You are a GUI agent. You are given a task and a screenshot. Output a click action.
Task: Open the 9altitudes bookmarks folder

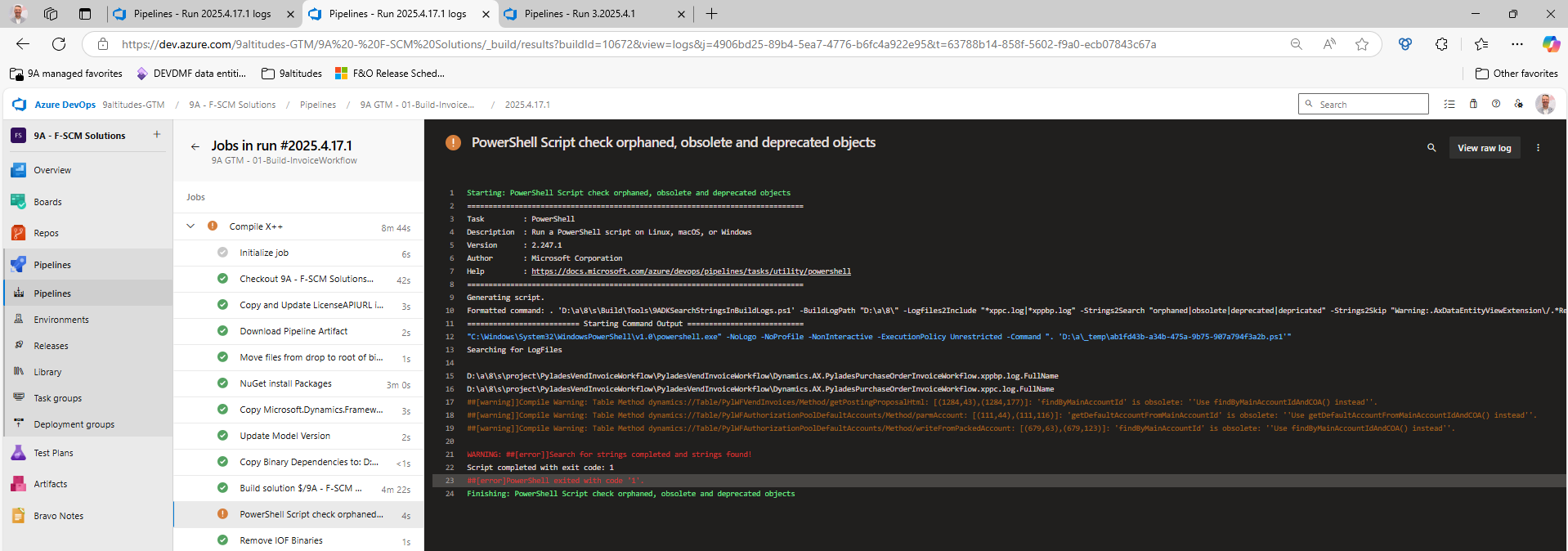click(x=292, y=74)
